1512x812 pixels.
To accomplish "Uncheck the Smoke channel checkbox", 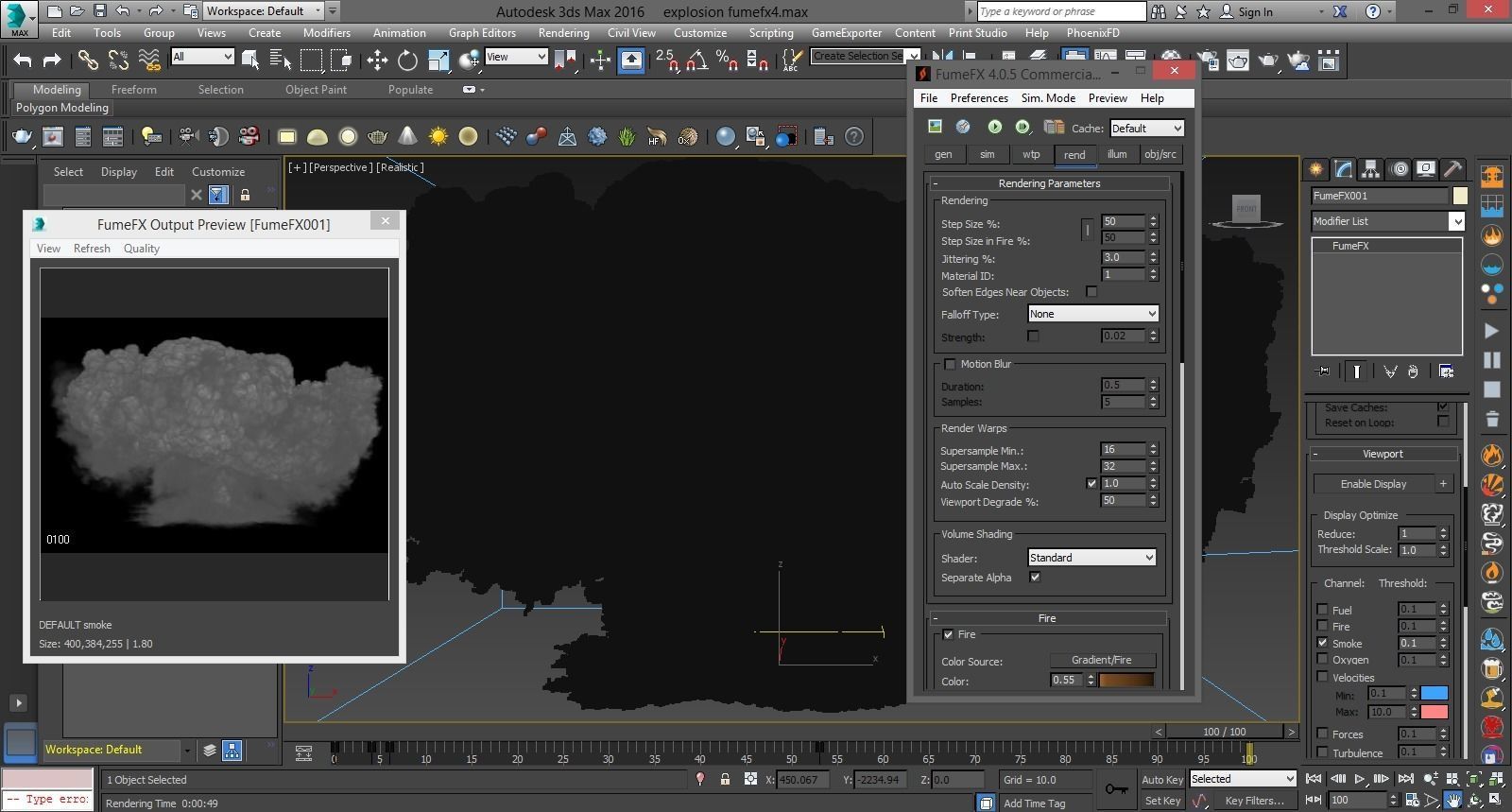I will [1322, 643].
